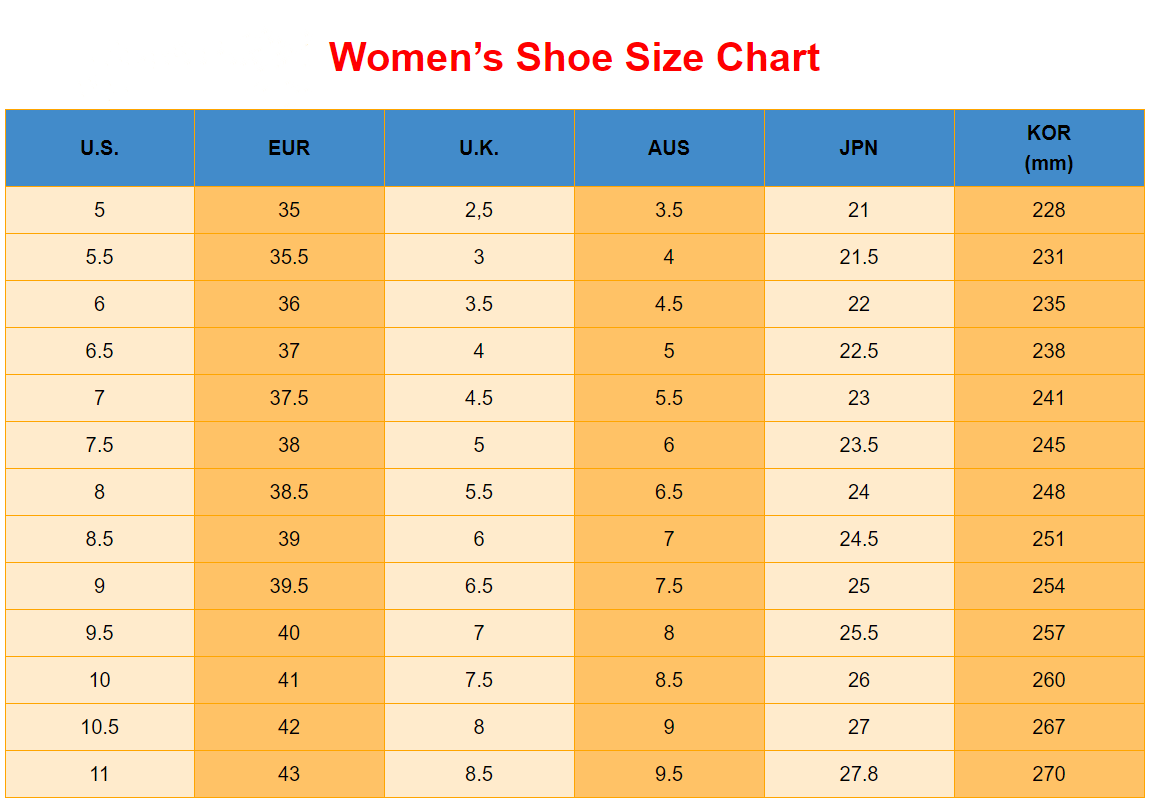Click the EUR 39.5 cell
This screenshot has width=1153, height=803.
pos(289,586)
